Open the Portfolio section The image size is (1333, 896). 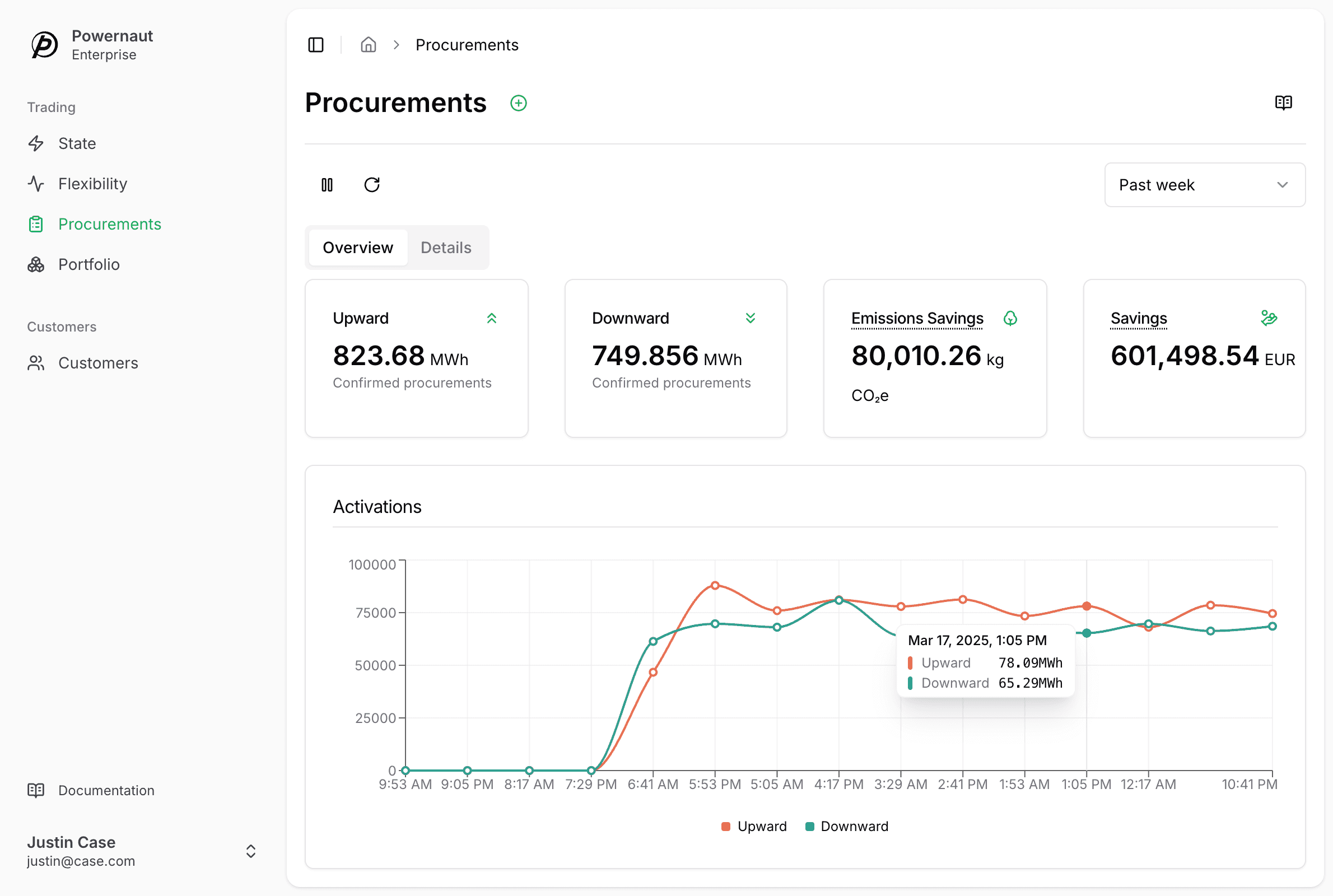[88, 264]
